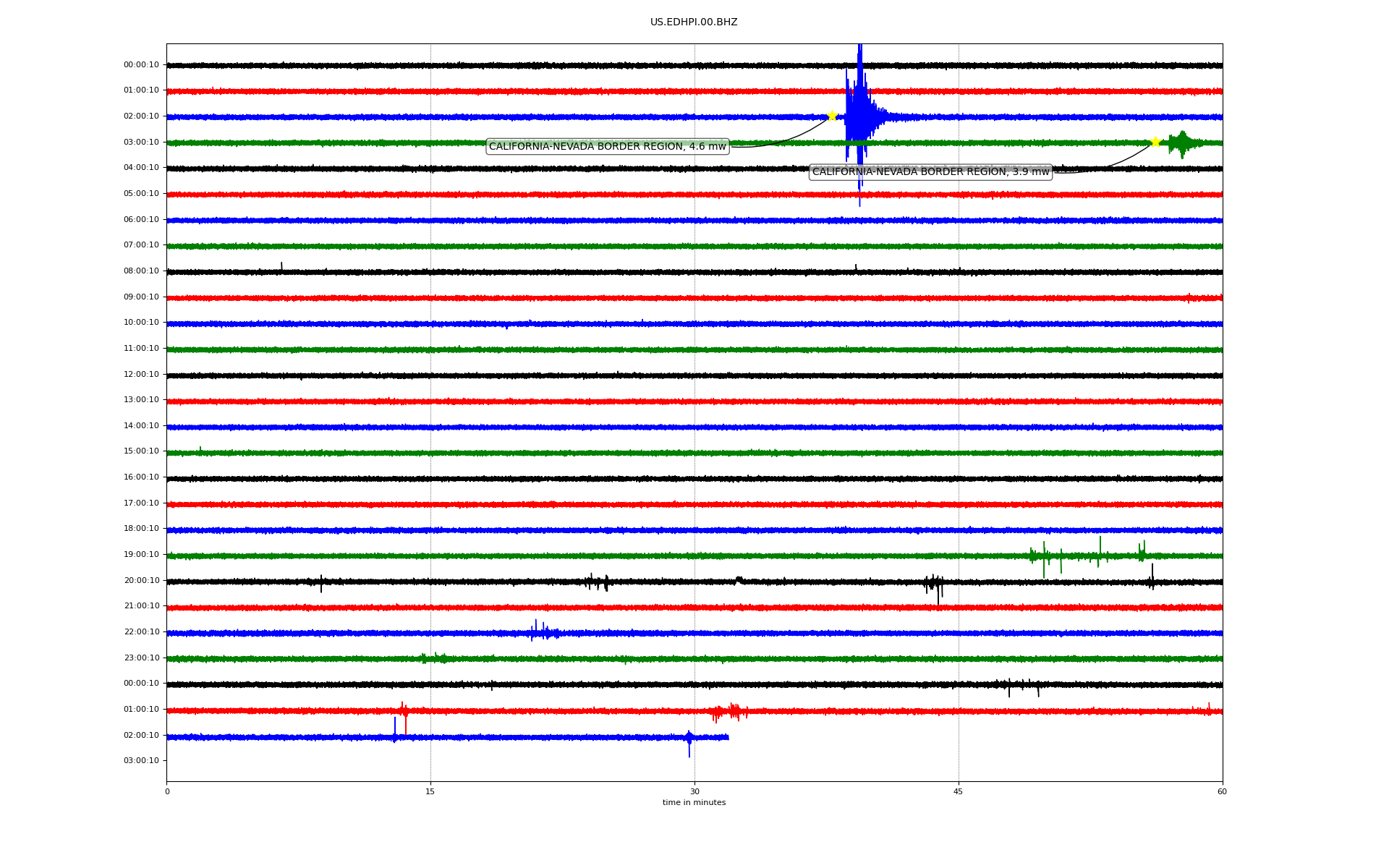The width and height of the screenshot is (1389, 868).
Task: Click the 21:00:10 trace time label
Action: click(x=141, y=606)
